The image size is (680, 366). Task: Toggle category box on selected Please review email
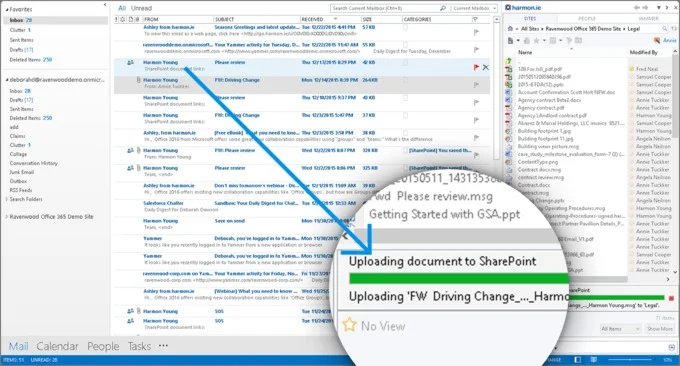pyautogui.click(x=405, y=63)
